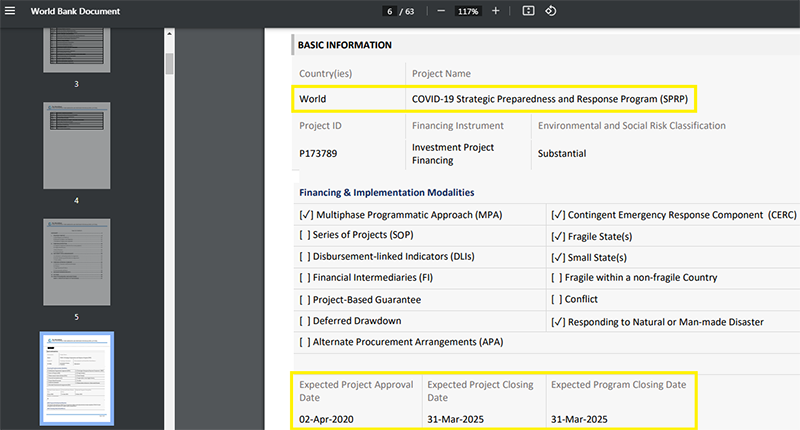Open page 4 thumbnail
The height and width of the screenshot is (430, 800).
tap(76, 146)
